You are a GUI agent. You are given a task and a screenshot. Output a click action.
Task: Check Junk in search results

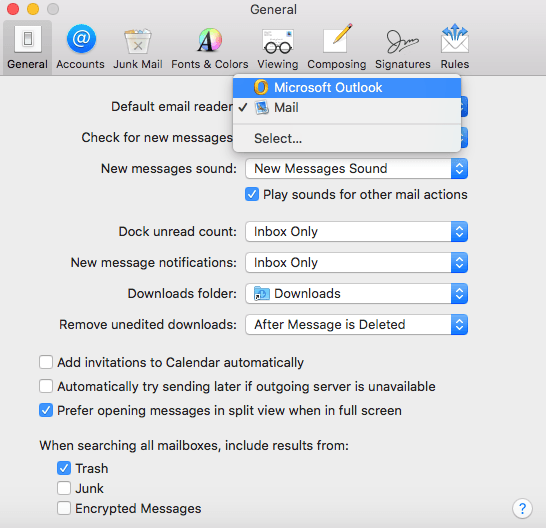[x=64, y=489]
